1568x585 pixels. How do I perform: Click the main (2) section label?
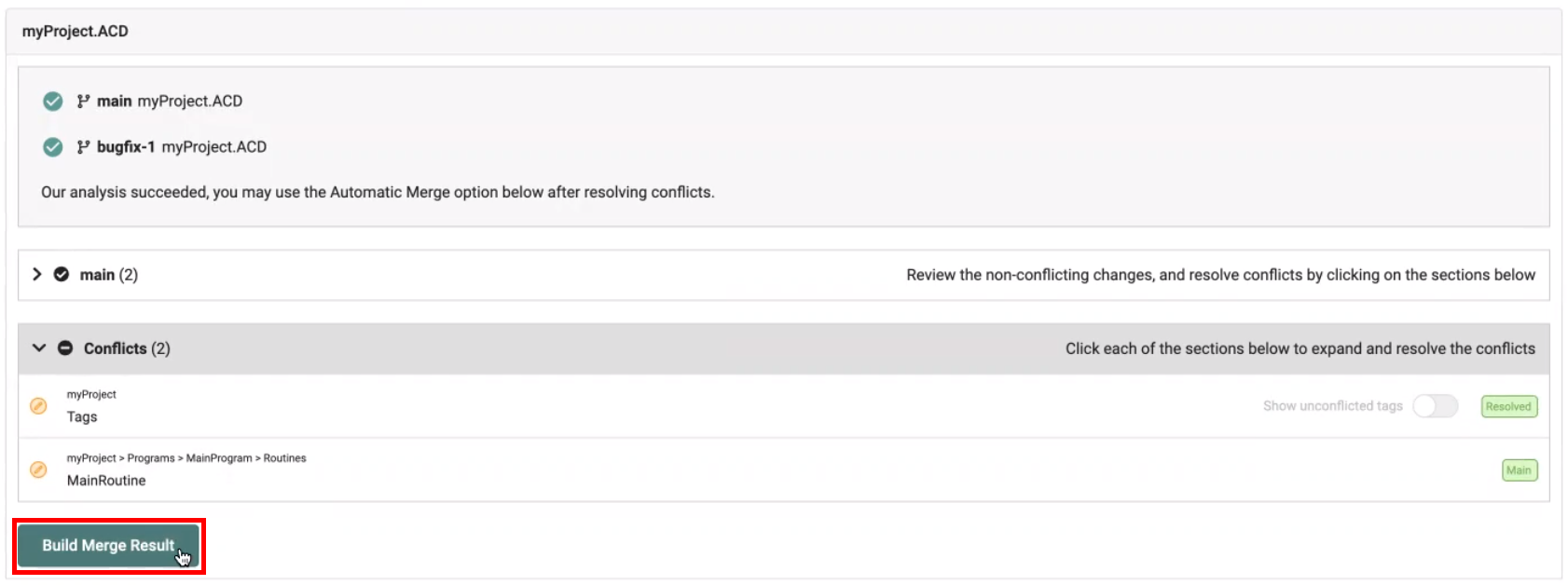coord(108,275)
